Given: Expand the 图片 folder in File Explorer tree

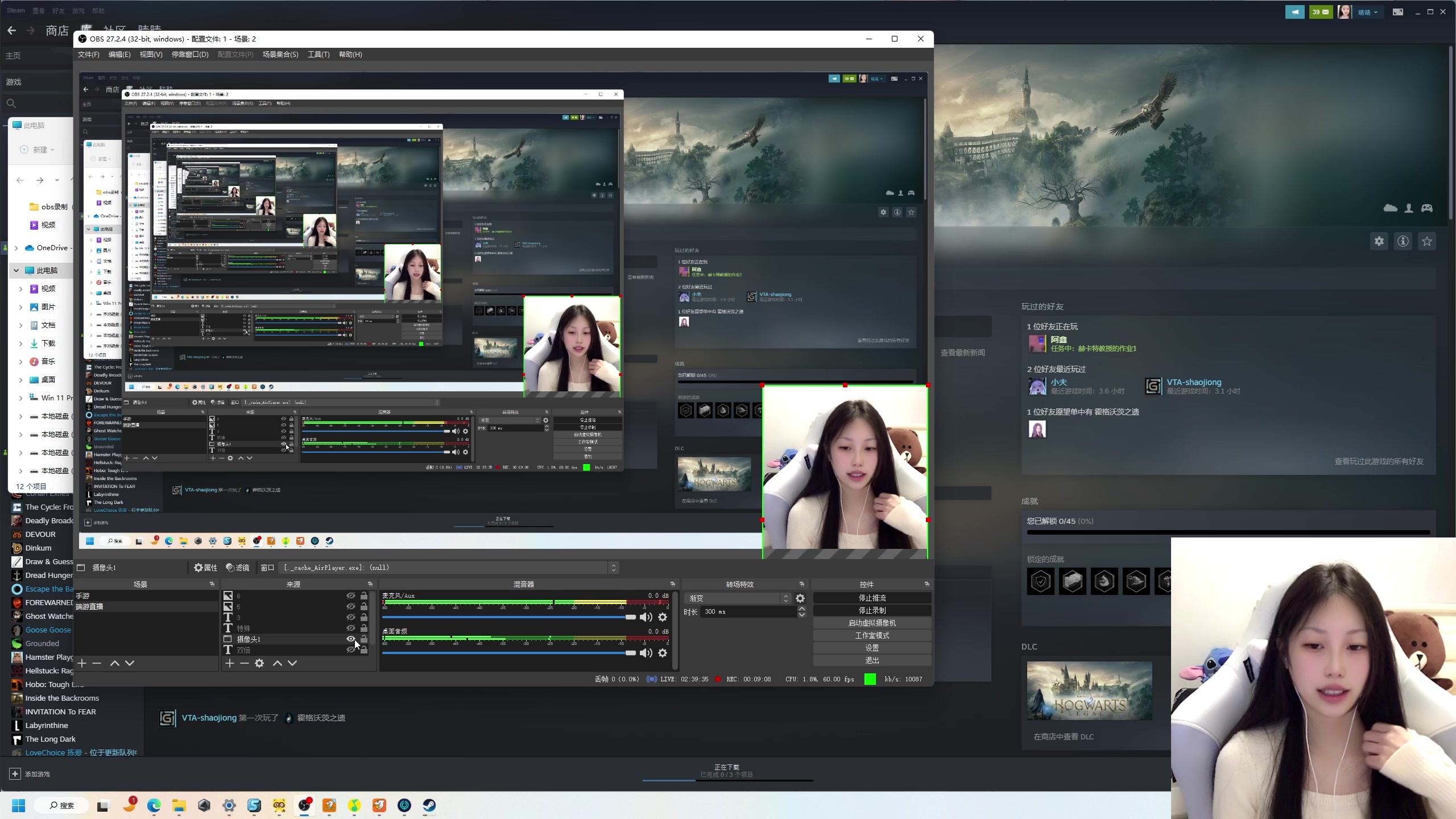Looking at the screenshot, I should (21, 307).
